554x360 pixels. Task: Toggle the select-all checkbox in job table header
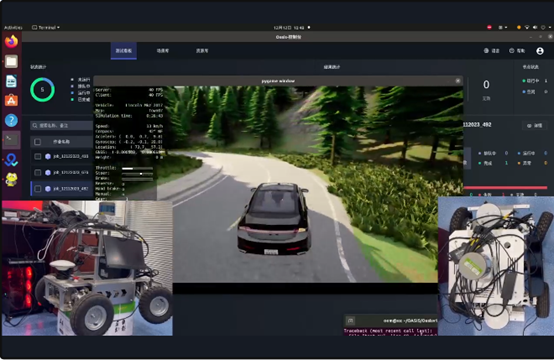[x=37, y=142]
